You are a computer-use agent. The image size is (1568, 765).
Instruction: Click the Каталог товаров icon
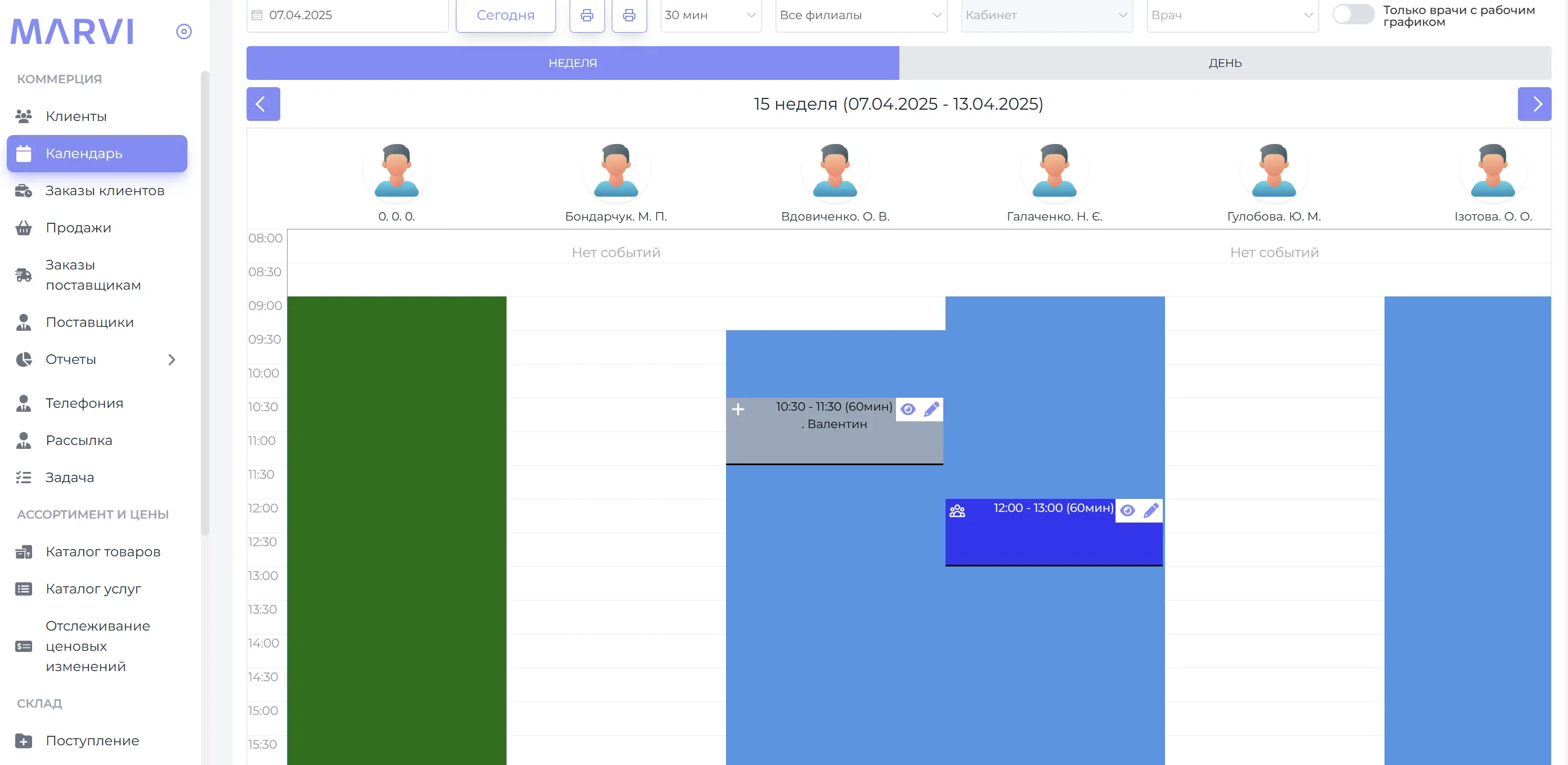[x=24, y=551]
